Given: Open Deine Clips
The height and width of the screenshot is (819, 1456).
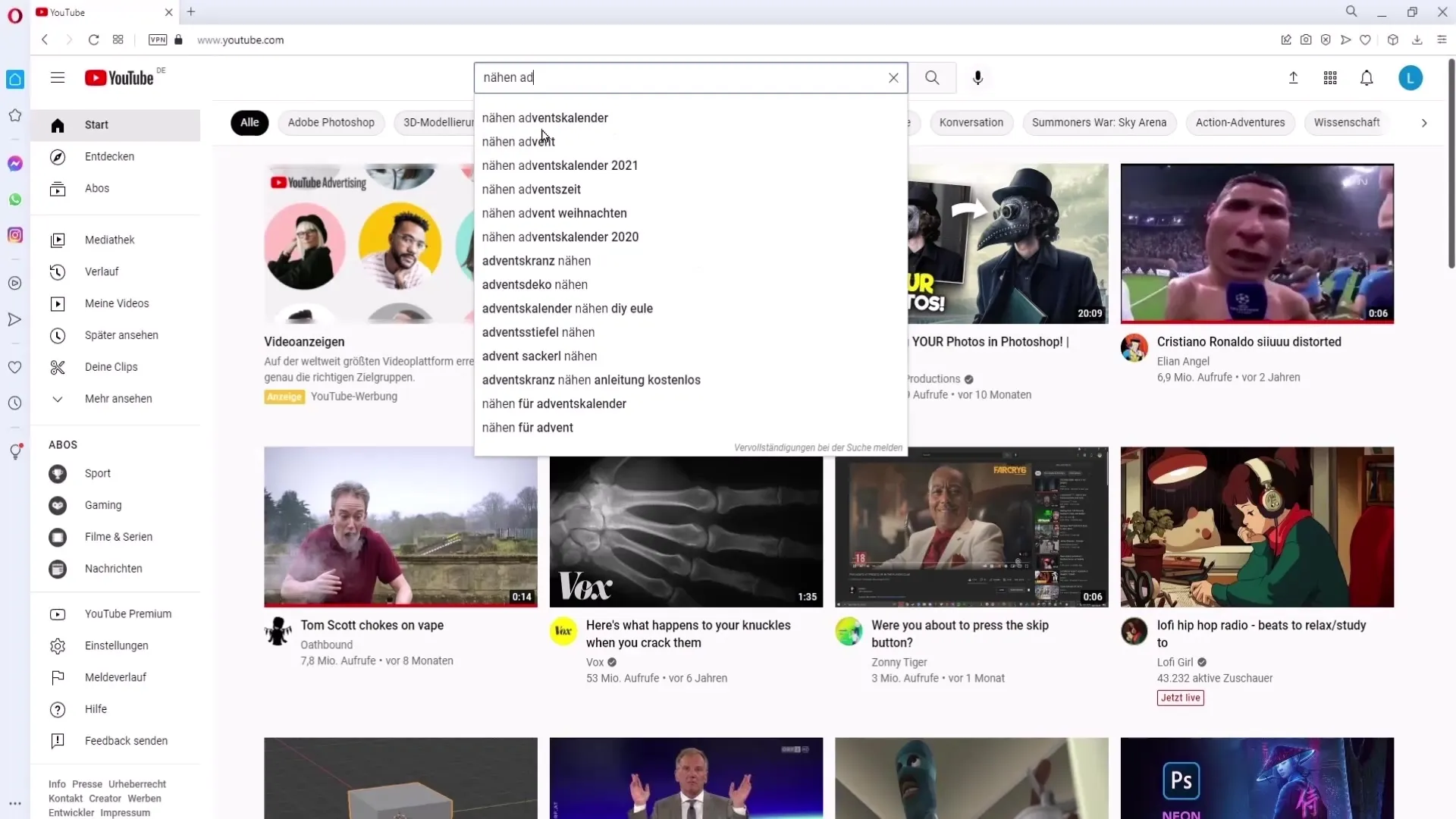Looking at the screenshot, I should point(115,368).
